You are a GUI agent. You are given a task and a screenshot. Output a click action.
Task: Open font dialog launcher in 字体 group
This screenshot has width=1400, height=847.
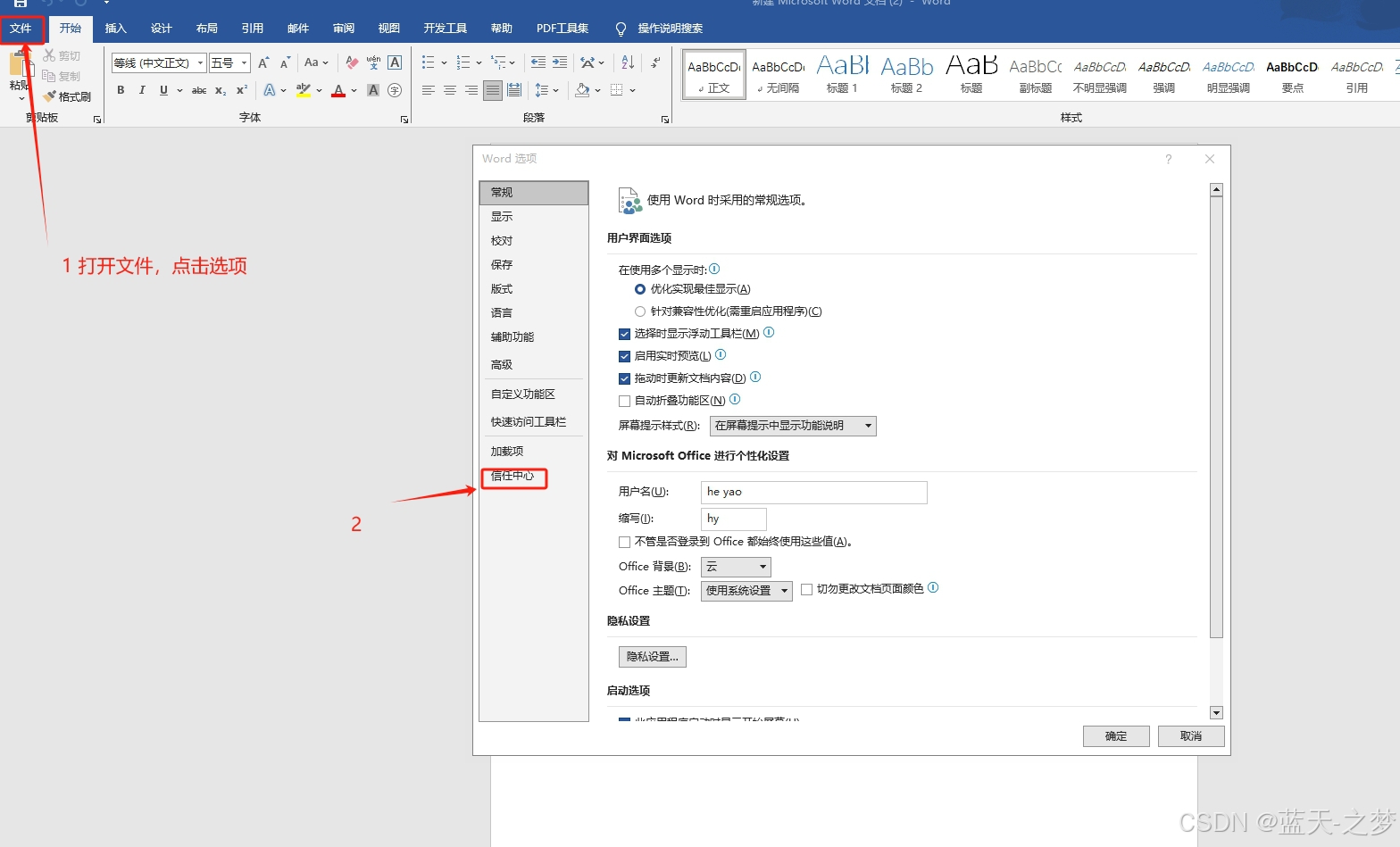tap(404, 119)
